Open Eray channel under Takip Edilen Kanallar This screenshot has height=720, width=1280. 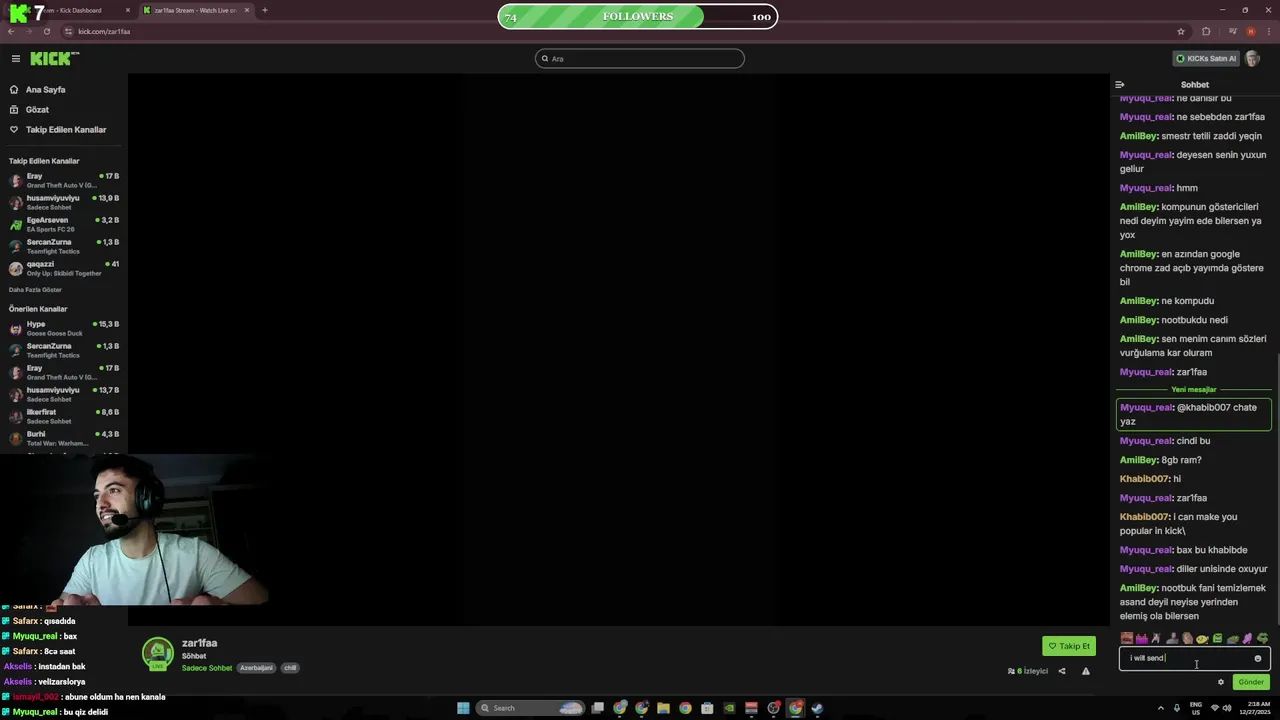coord(64,180)
